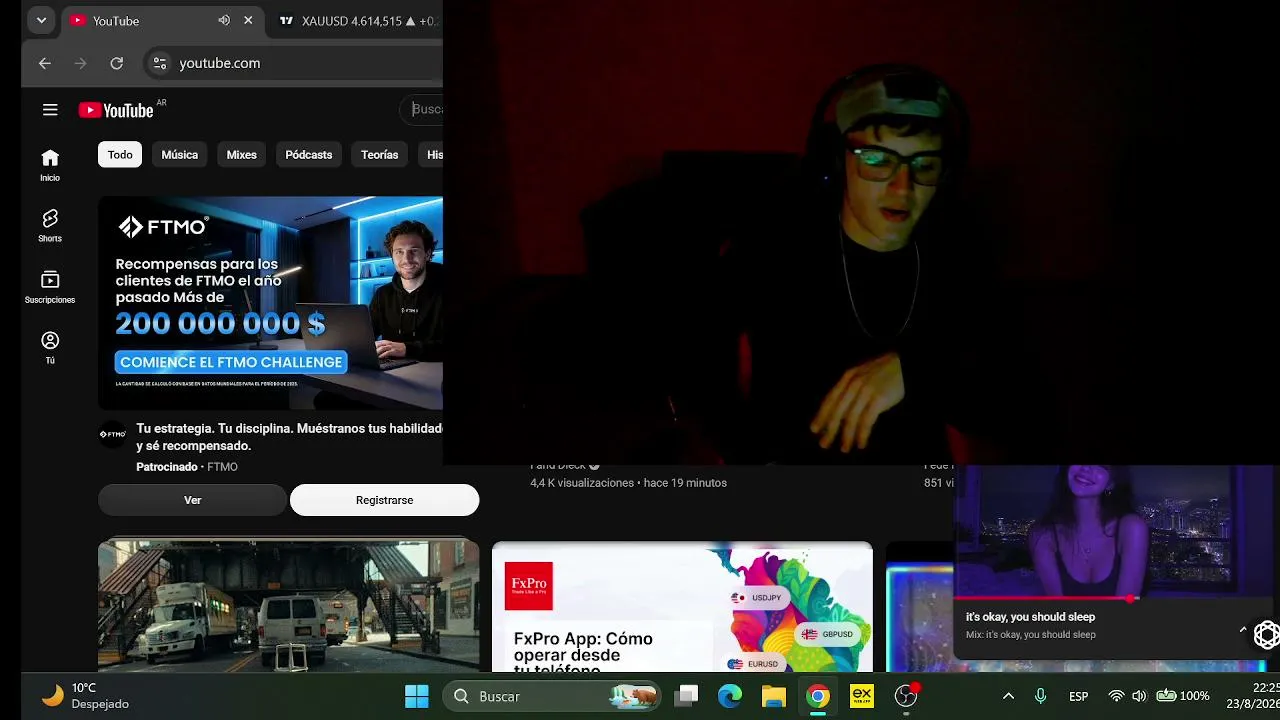The height and width of the screenshot is (720, 1280).
Task: Close the YouTube browser tab
Action: click(x=248, y=21)
